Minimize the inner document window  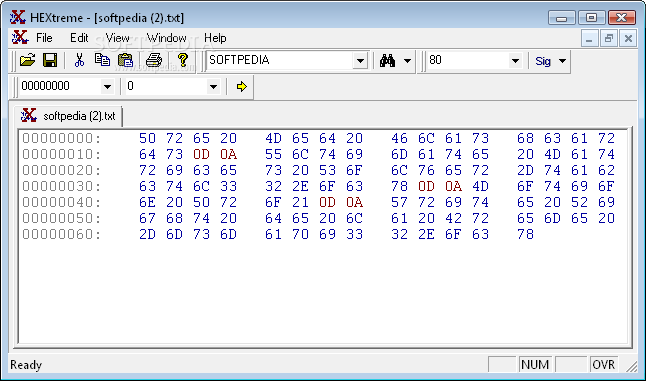[x=590, y=39]
